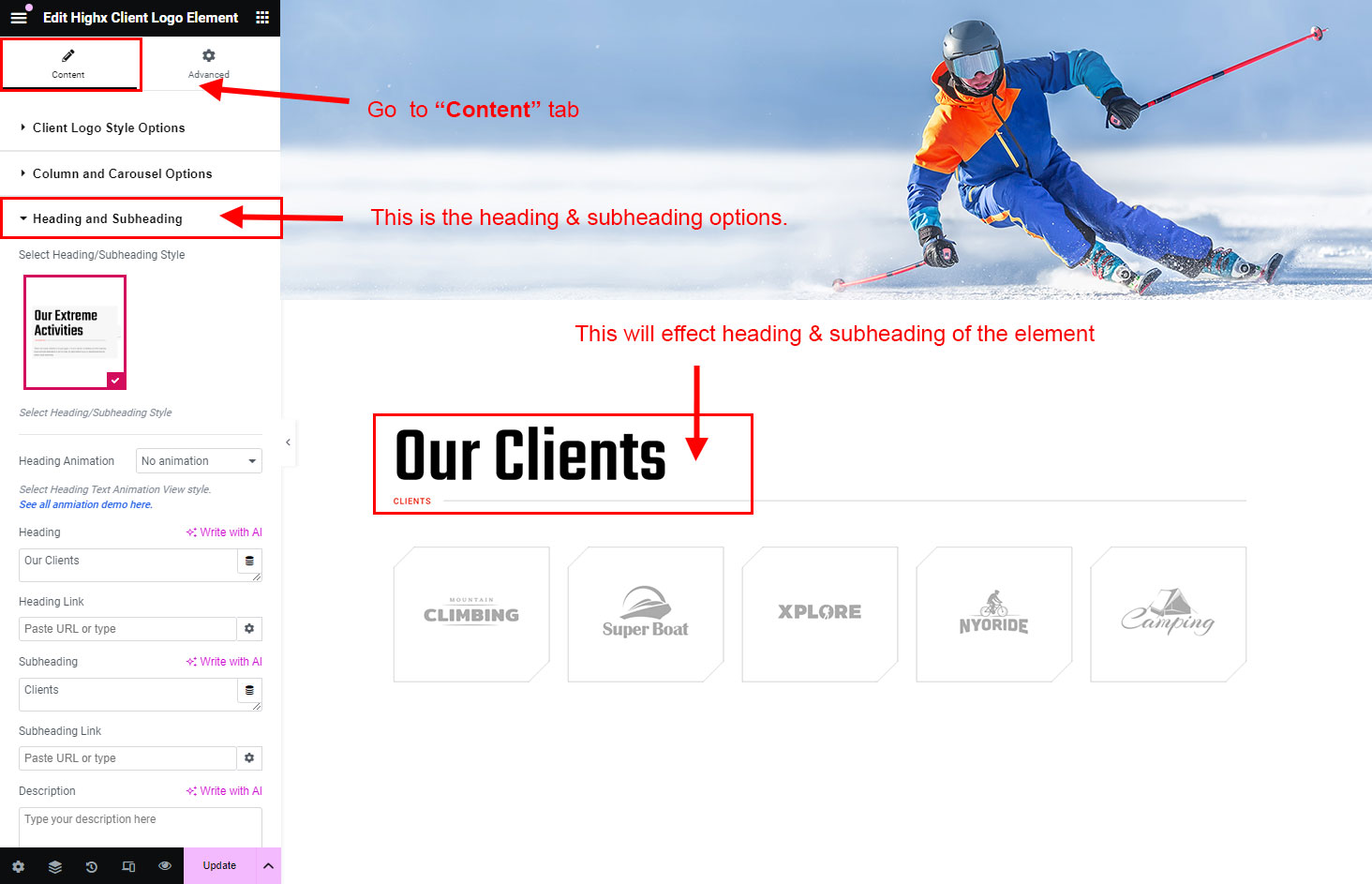Open the Heading Animation dropdown

(x=199, y=461)
